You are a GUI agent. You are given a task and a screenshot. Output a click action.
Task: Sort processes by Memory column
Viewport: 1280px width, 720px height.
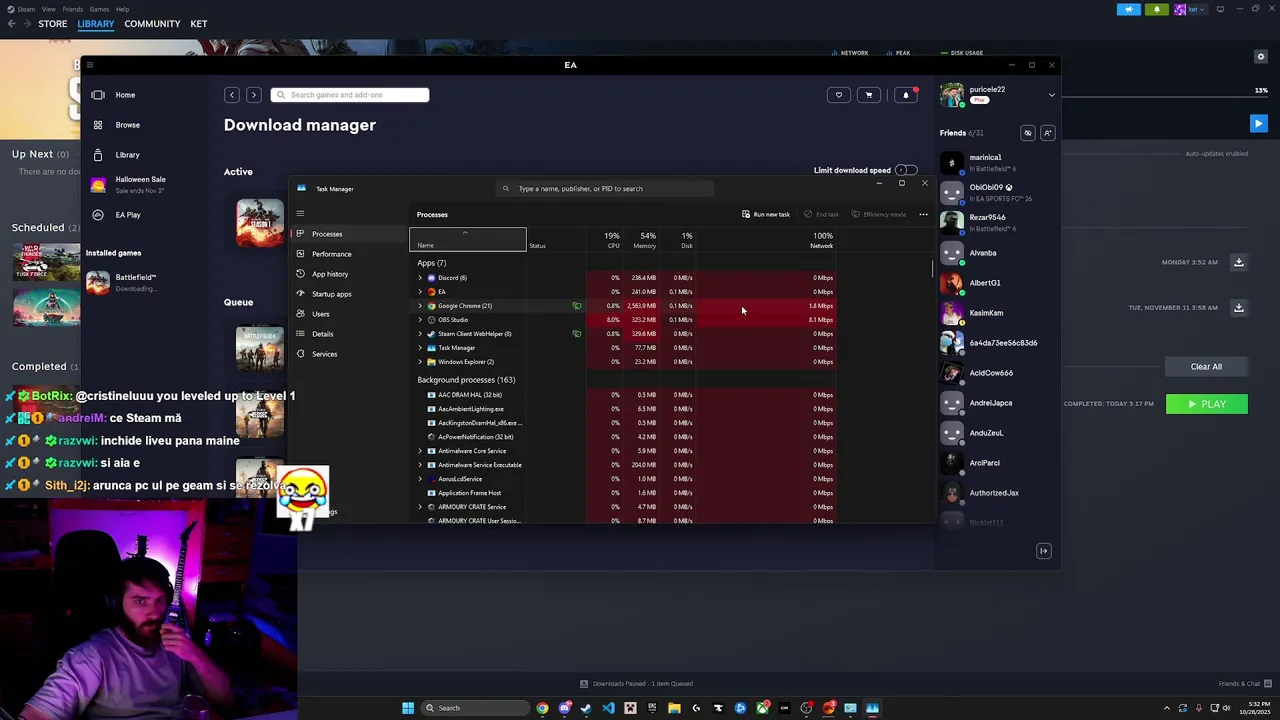640,240
